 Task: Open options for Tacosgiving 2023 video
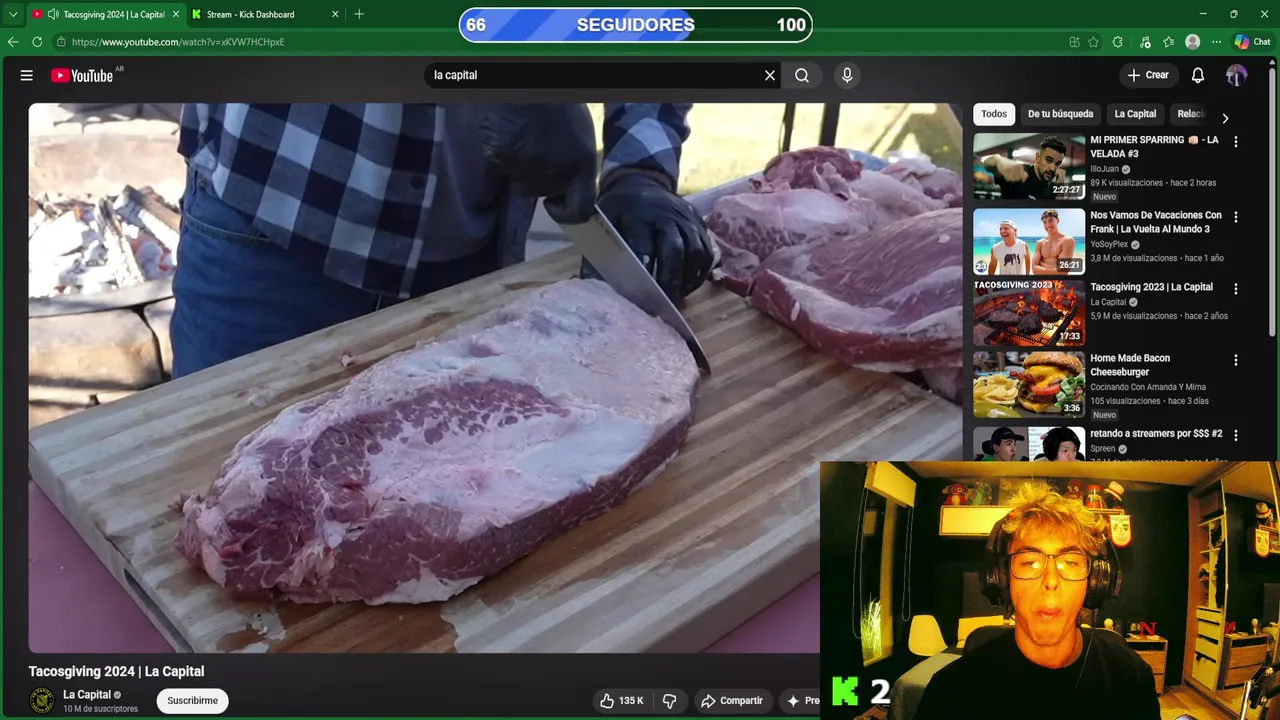(1235, 289)
